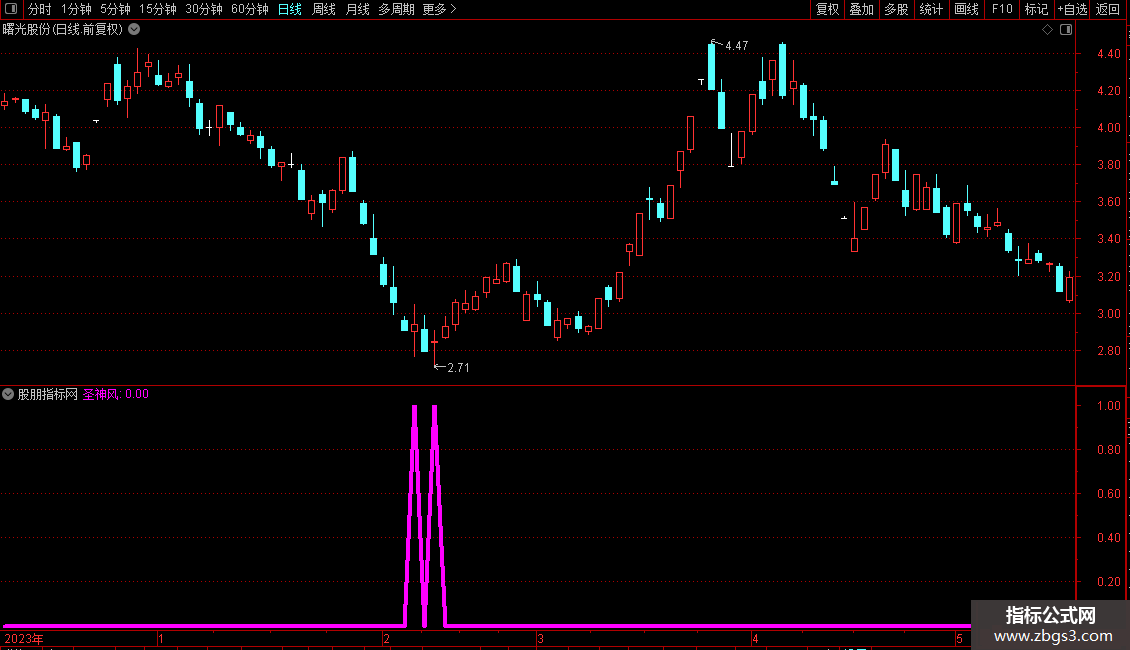Click the 1.00 indicator axis label
Screen dimensions: 1130x650
point(1108,406)
